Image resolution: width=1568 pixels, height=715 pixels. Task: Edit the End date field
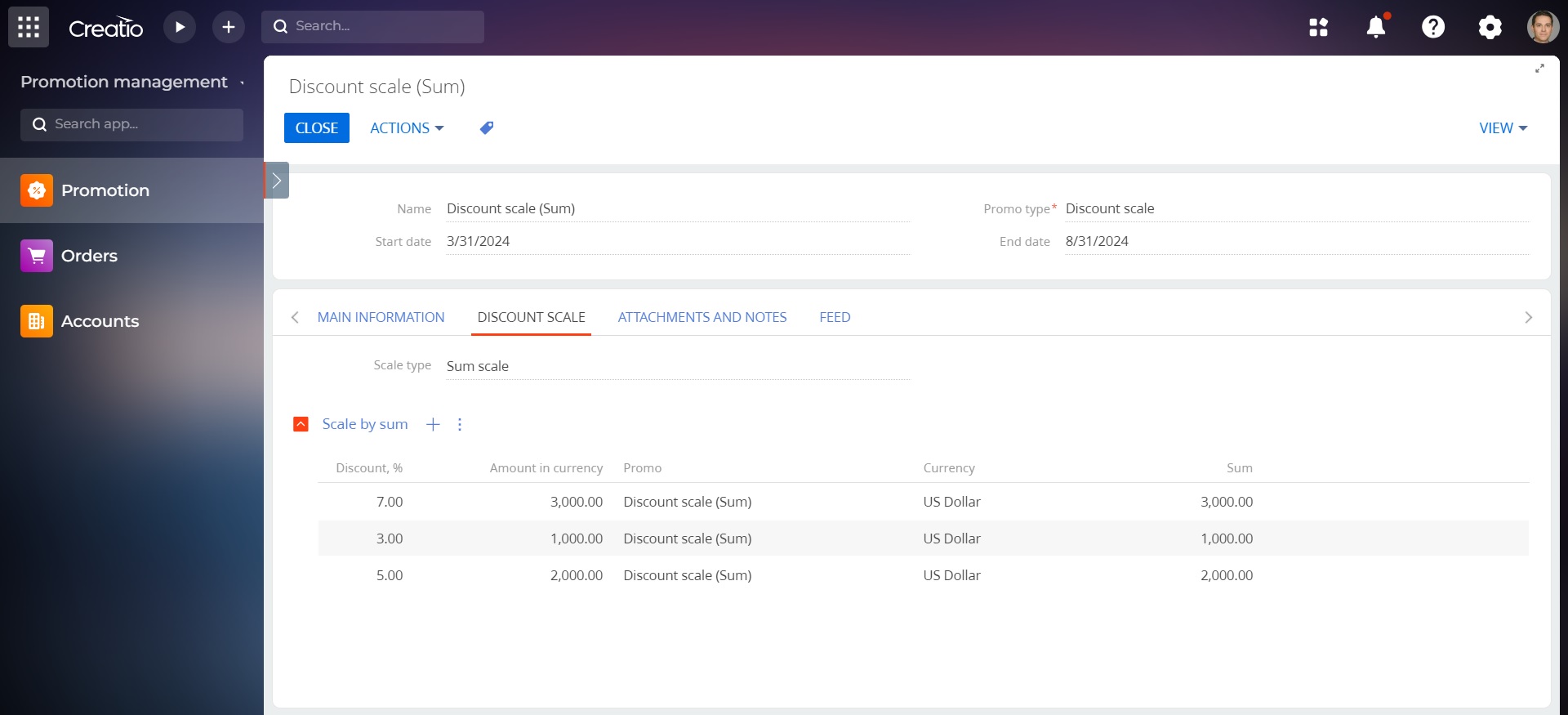pos(1297,242)
